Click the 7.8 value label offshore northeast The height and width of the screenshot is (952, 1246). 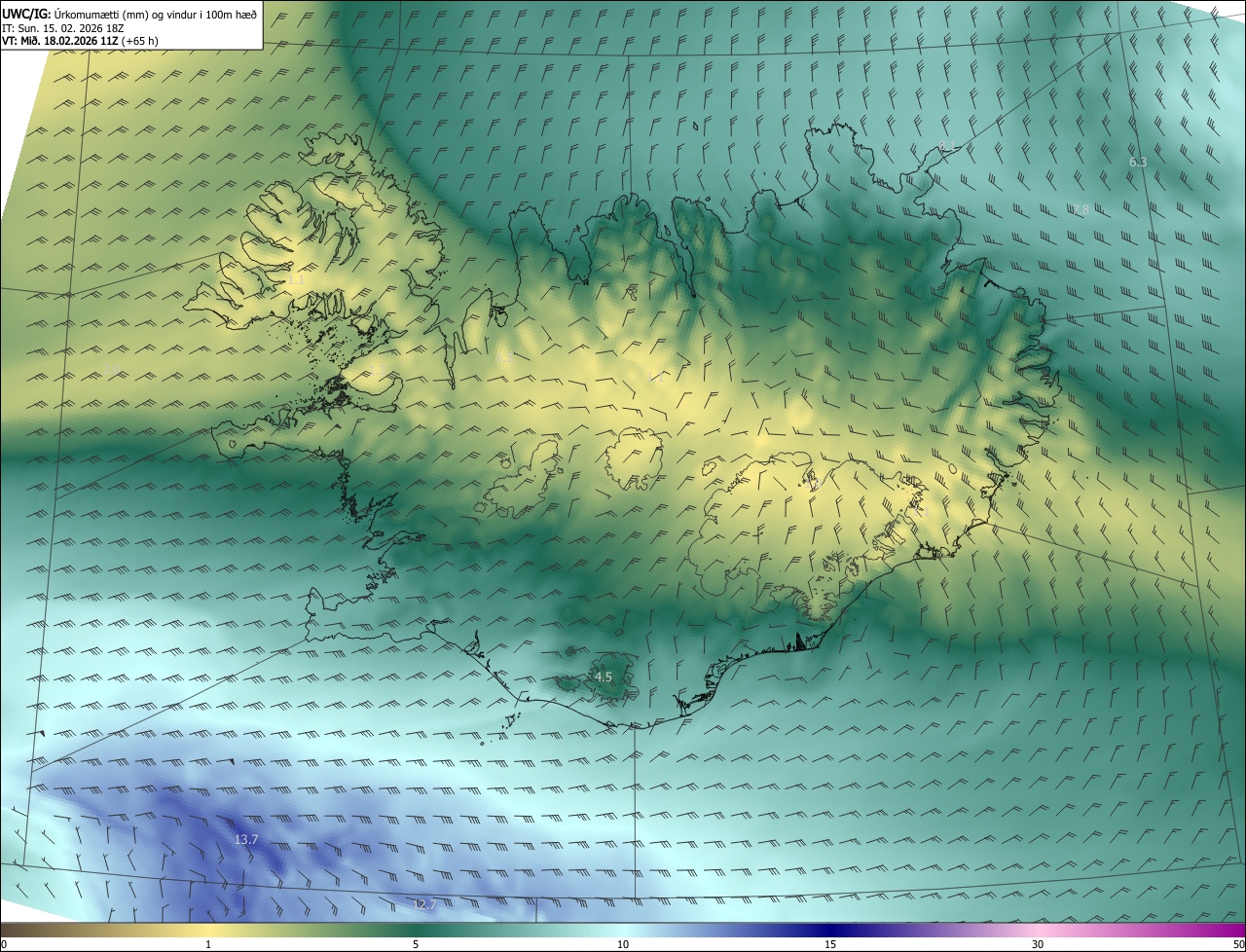click(x=1080, y=209)
